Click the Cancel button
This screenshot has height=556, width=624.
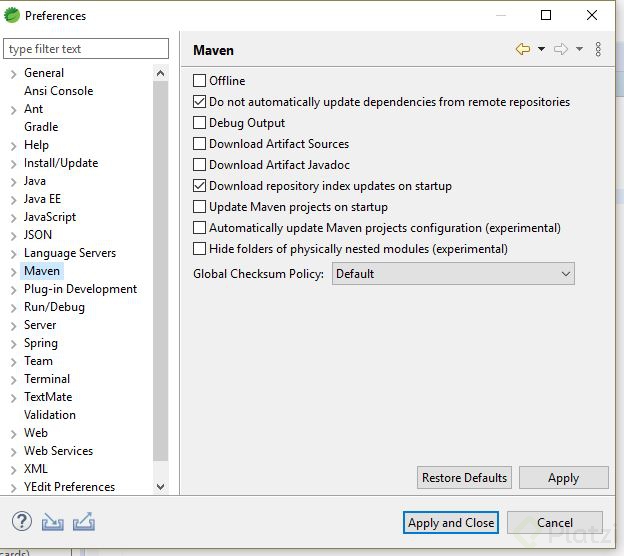click(x=555, y=522)
